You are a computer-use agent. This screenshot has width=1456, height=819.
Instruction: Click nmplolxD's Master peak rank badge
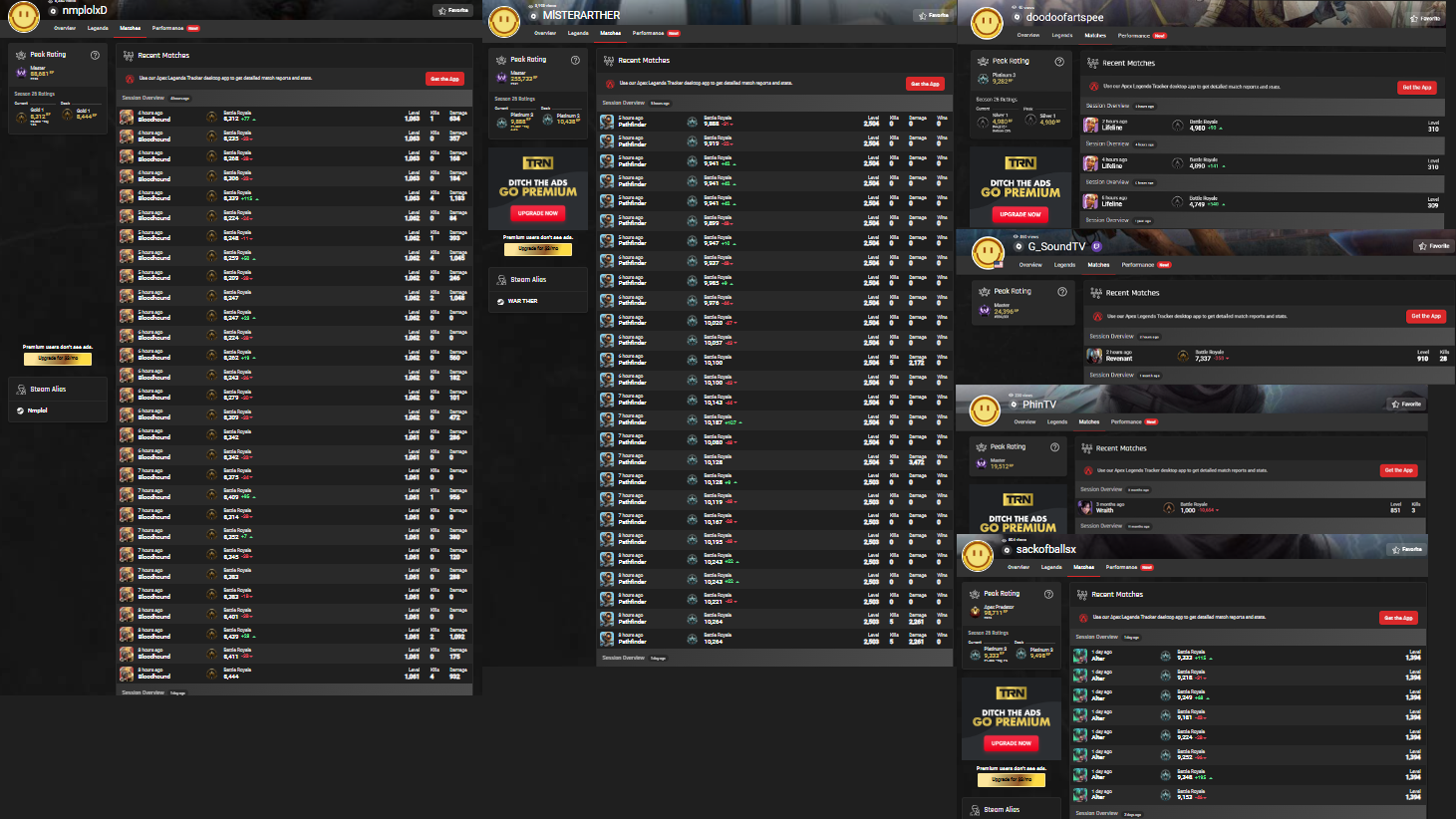[21, 73]
